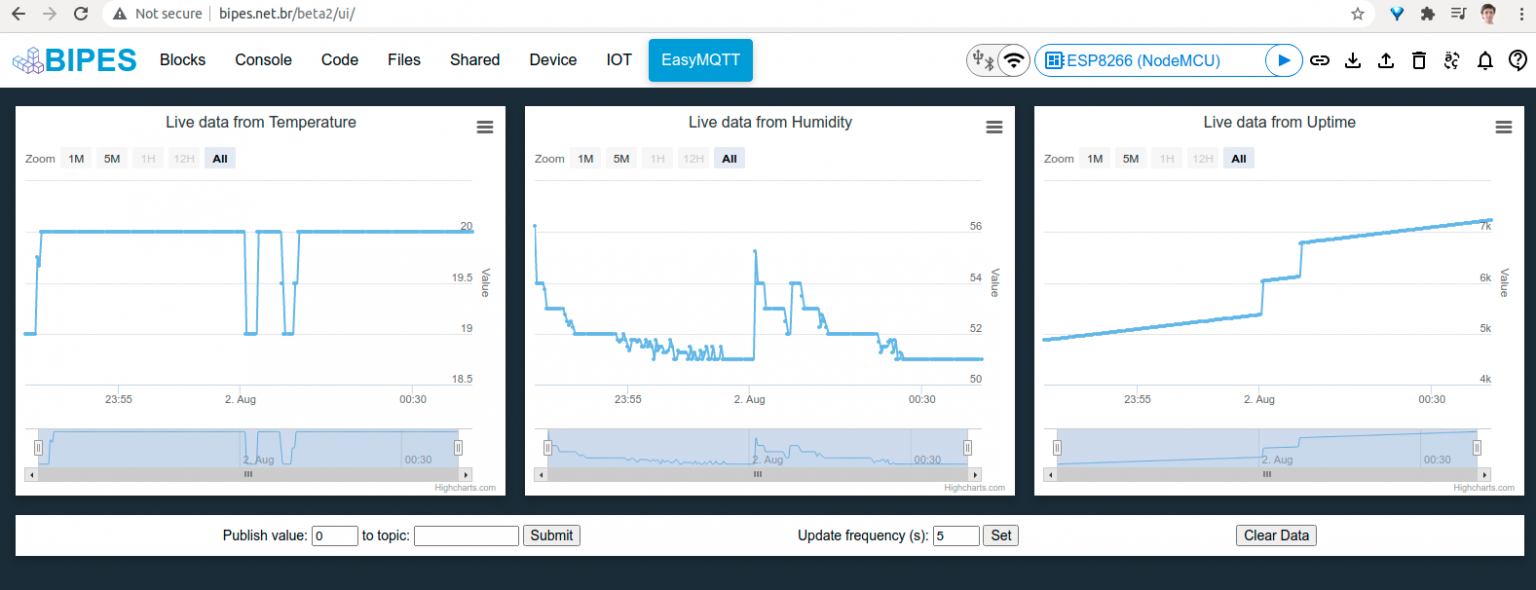Click the trash icon to delete
1536x590 pixels.
pos(1419,60)
